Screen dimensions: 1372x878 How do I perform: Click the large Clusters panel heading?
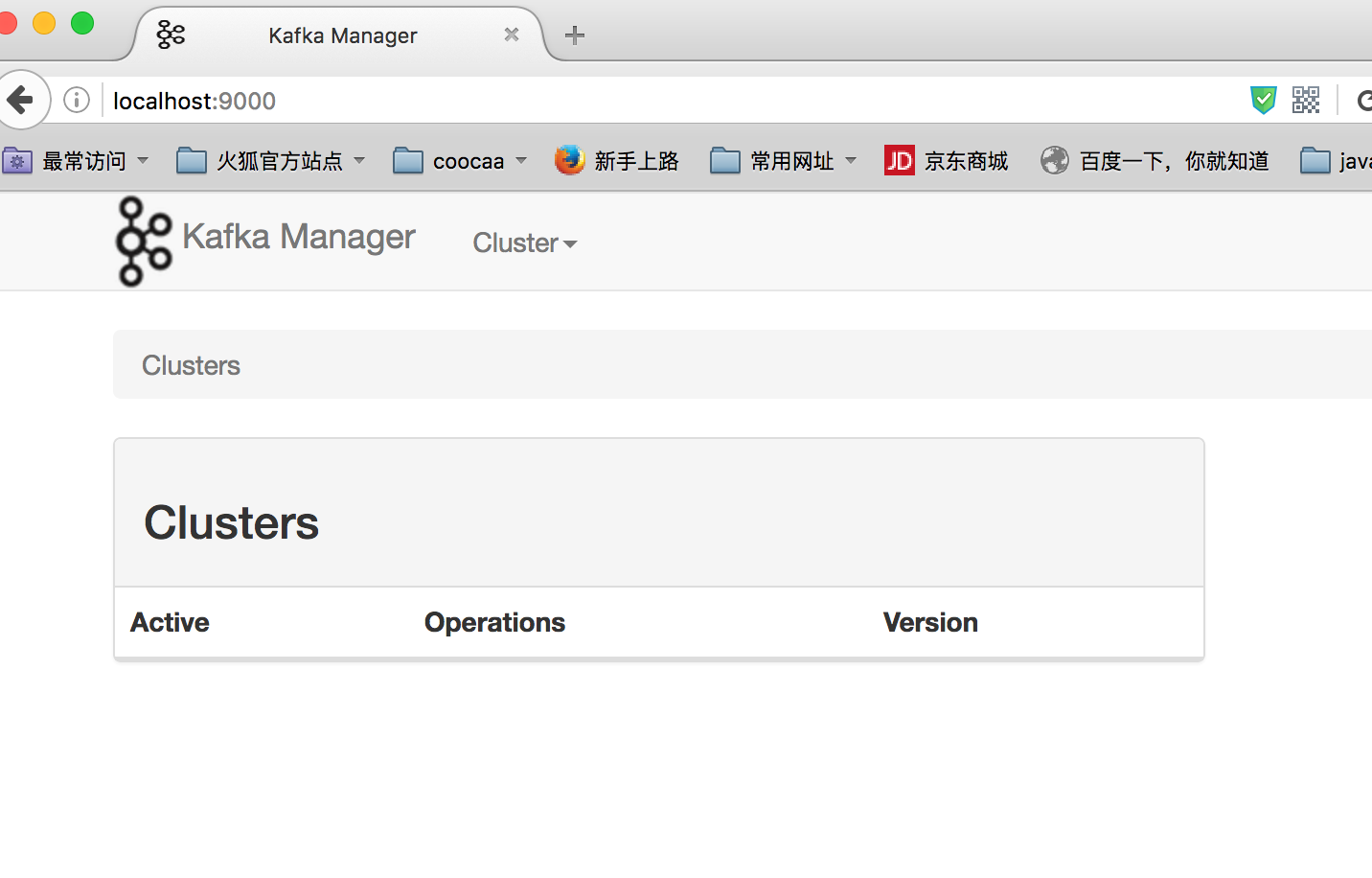(231, 522)
